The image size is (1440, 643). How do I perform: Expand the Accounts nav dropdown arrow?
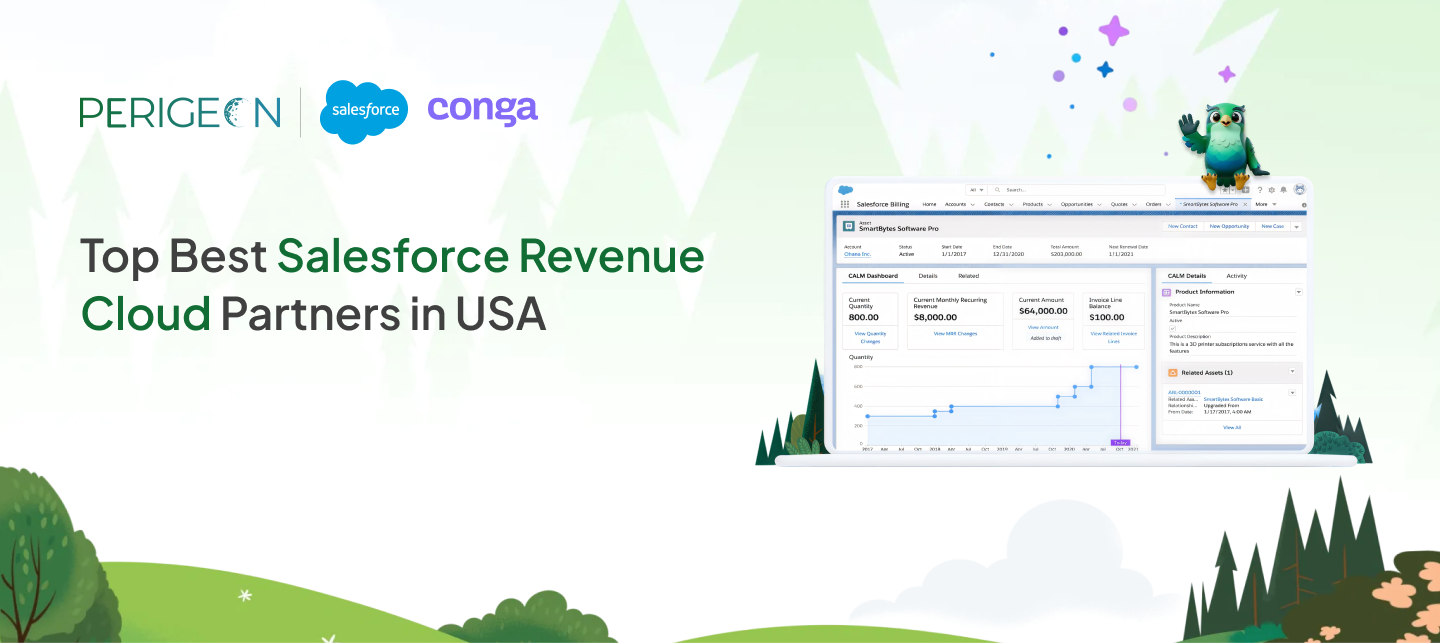pyautogui.click(x=973, y=204)
